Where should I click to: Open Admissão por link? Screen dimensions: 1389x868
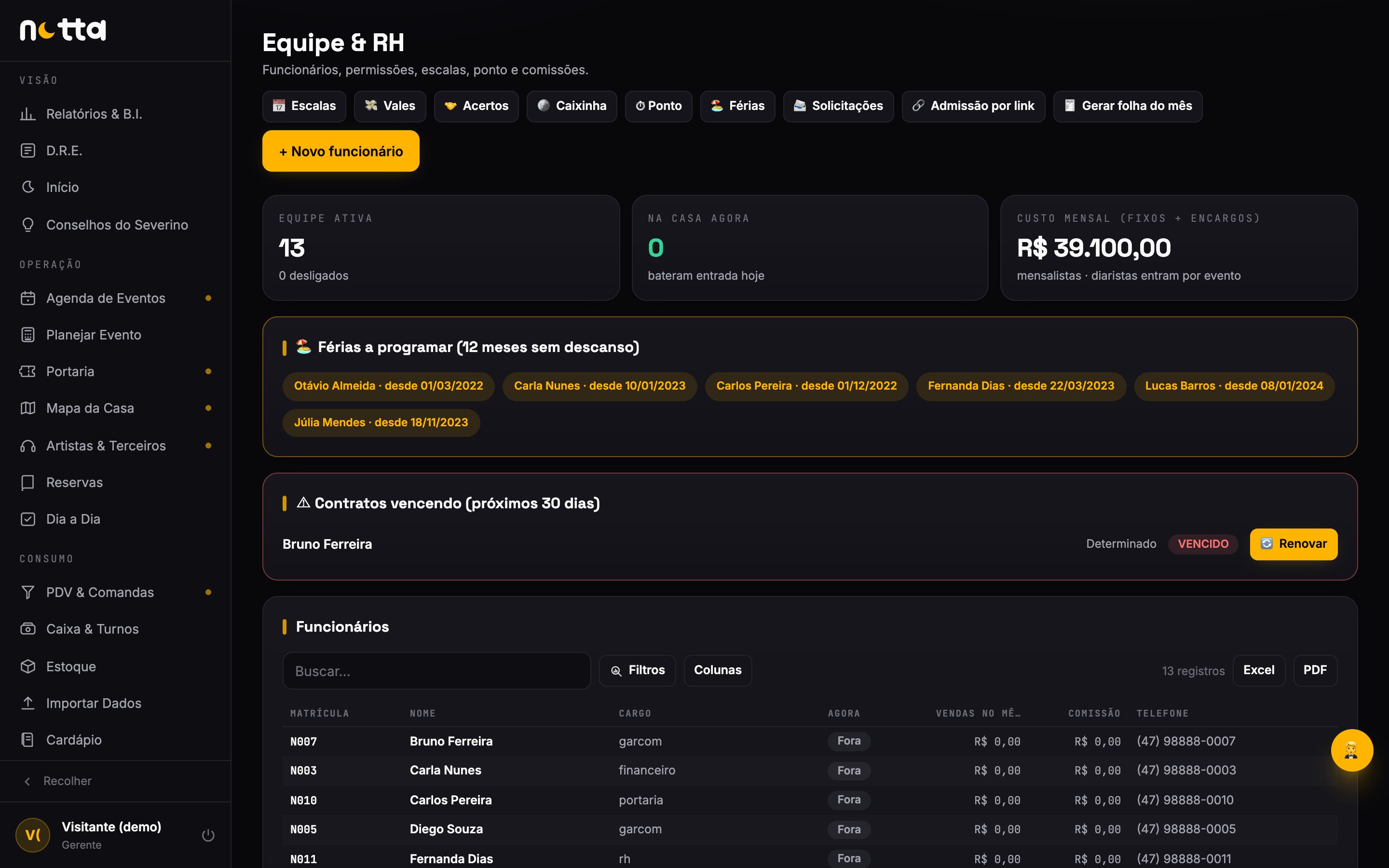973,106
